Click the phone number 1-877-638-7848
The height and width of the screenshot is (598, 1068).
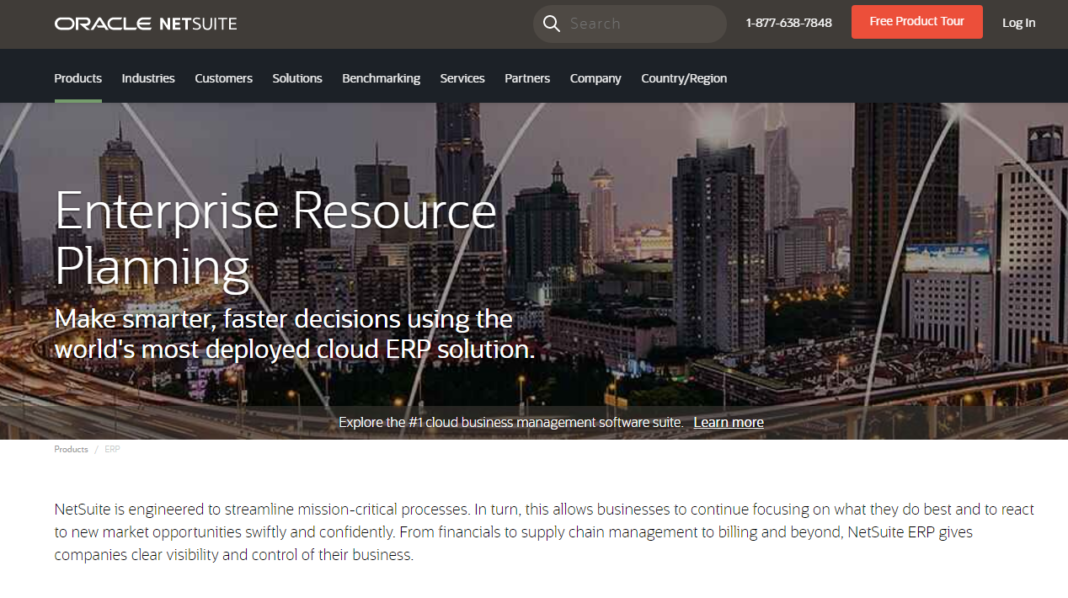pyautogui.click(x=787, y=22)
